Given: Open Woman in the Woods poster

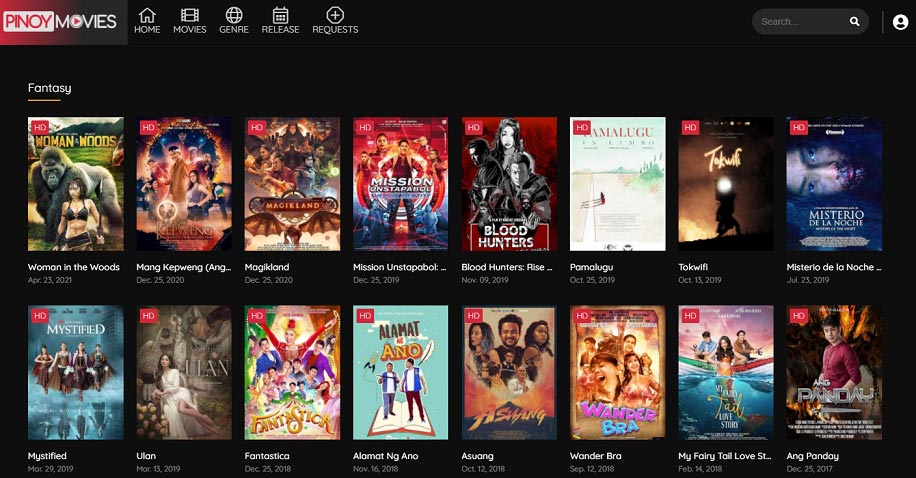Looking at the screenshot, I should coord(76,184).
